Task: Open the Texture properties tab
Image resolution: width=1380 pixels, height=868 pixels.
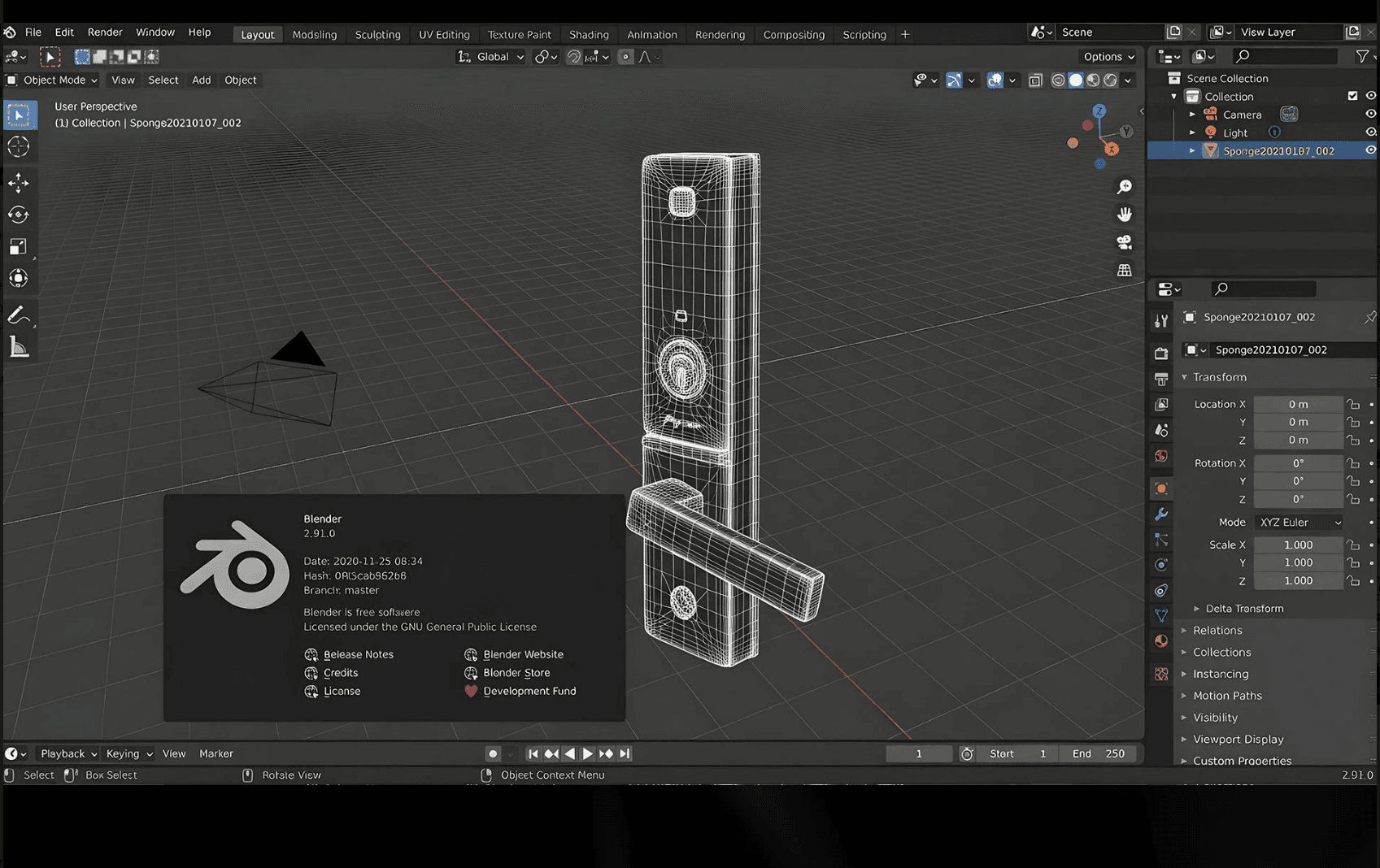Action: tap(1161, 674)
